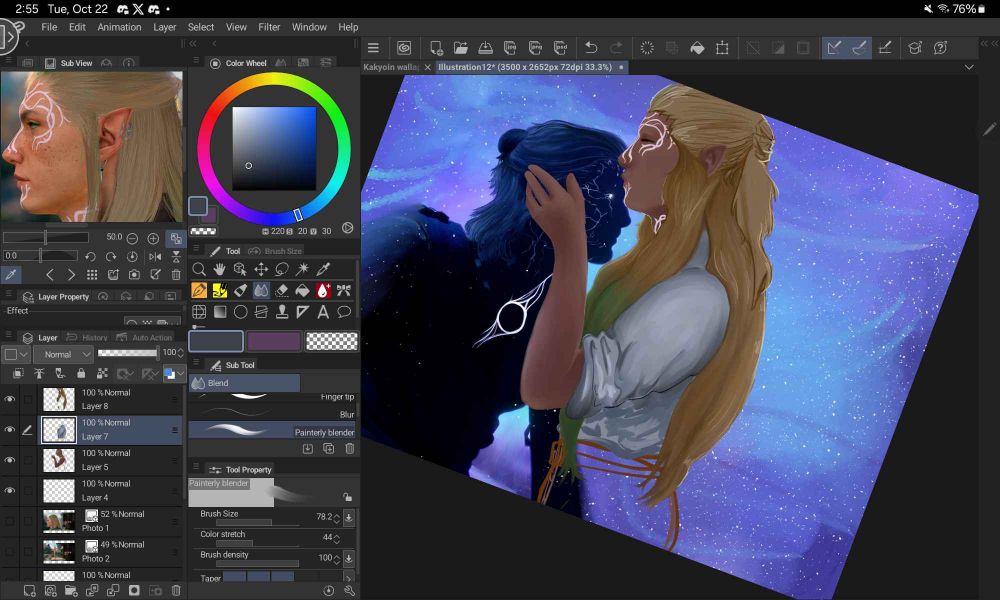This screenshot has height=600, width=1000.
Task: Tap the Undo arrow in the top toolbar
Action: click(590, 46)
